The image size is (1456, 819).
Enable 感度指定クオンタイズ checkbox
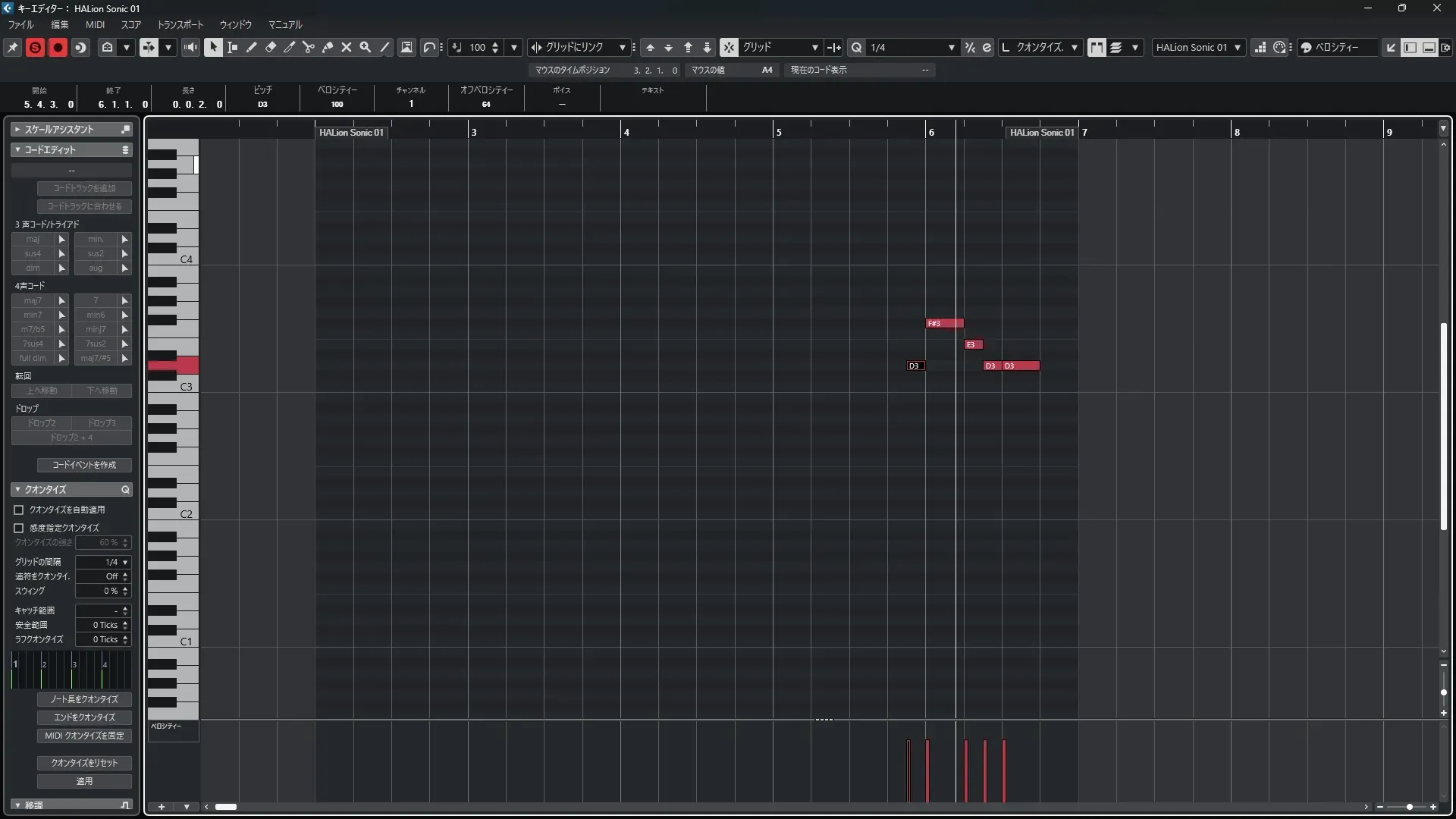(x=19, y=528)
